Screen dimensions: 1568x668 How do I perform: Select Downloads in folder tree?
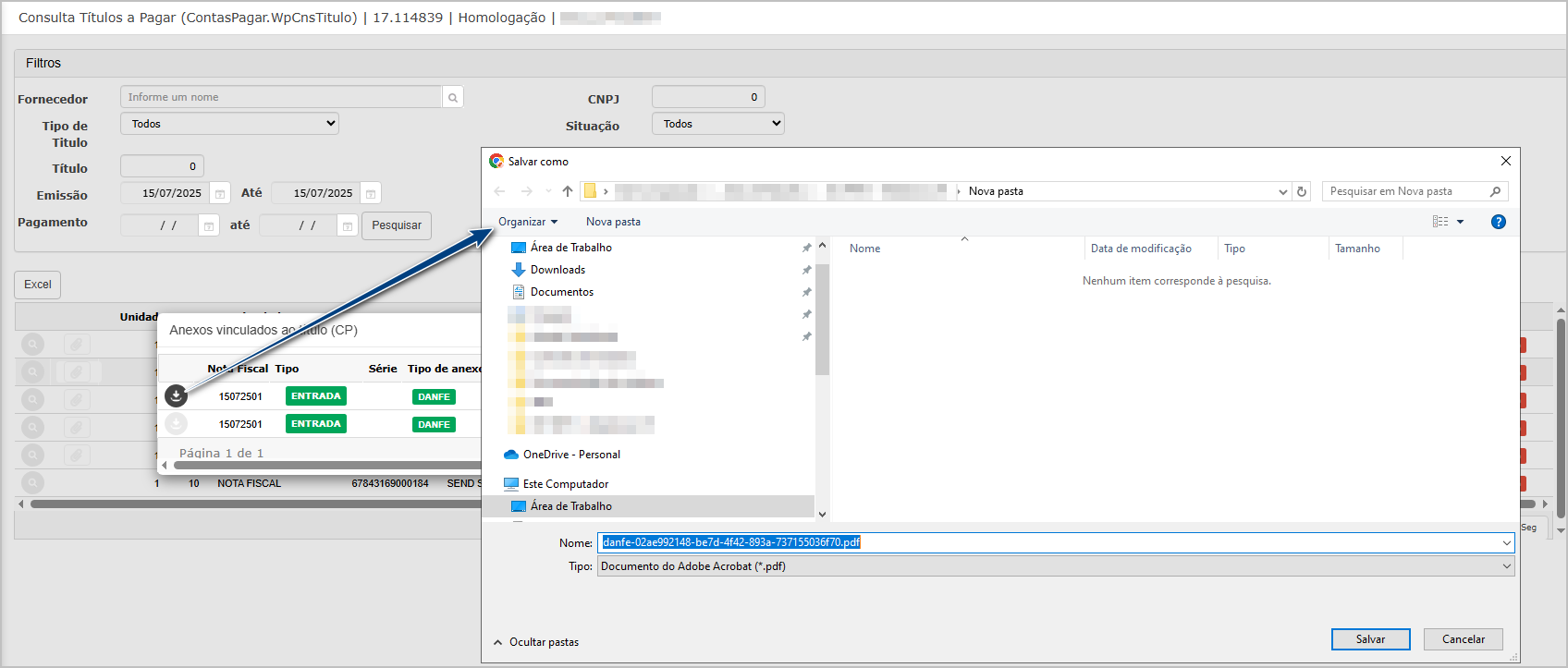(x=557, y=270)
